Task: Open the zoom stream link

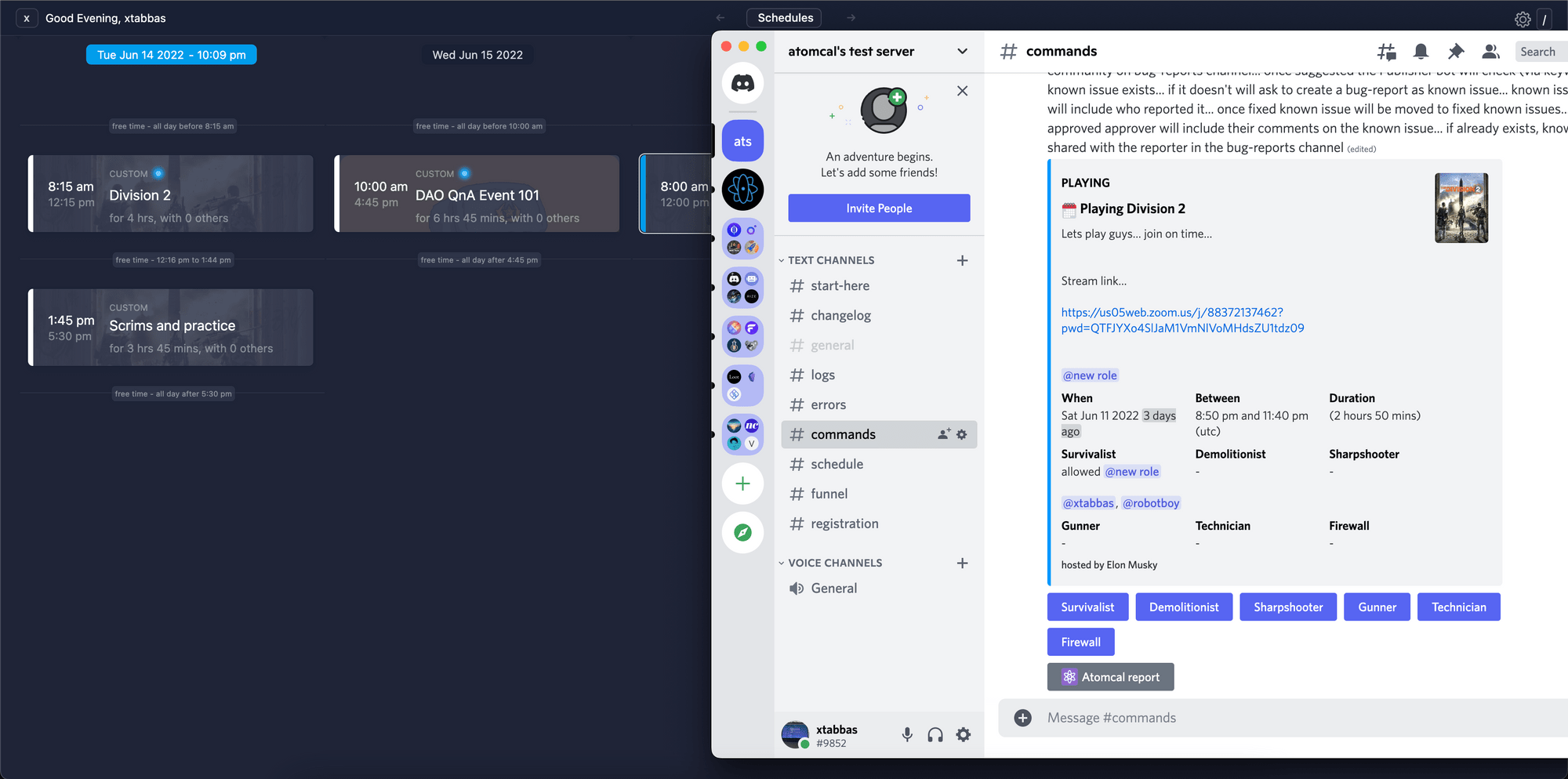Action: [x=1182, y=321]
